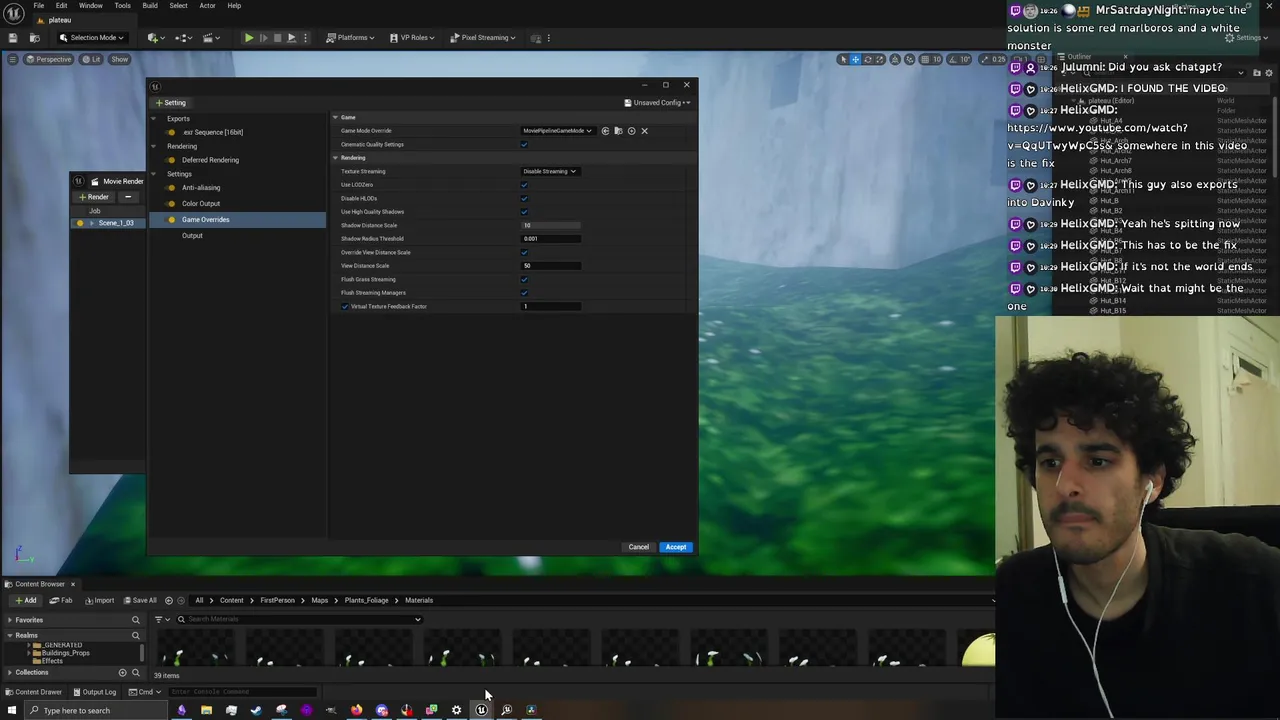Uncheck the Disable HLODs checkbox
The height and width of the screenshot is (720, 1280).
point(524,199)
